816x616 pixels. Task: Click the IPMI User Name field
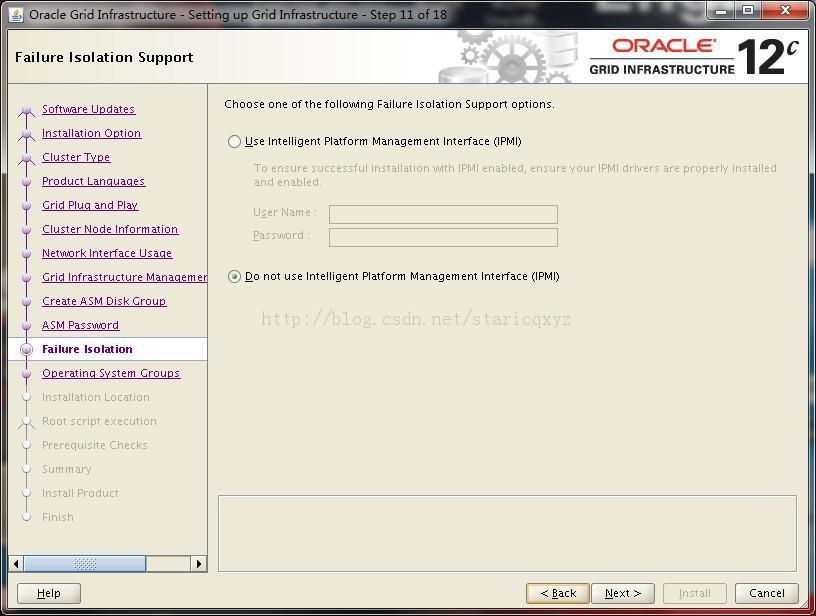[443, 214]
